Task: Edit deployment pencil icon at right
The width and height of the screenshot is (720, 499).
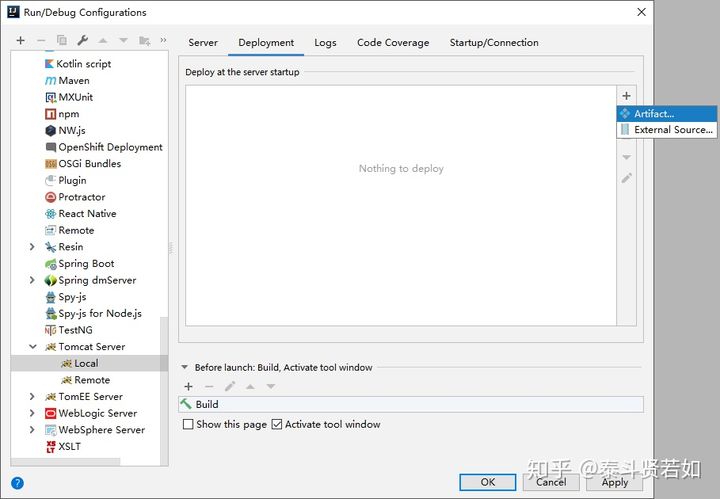Action: 627,178
